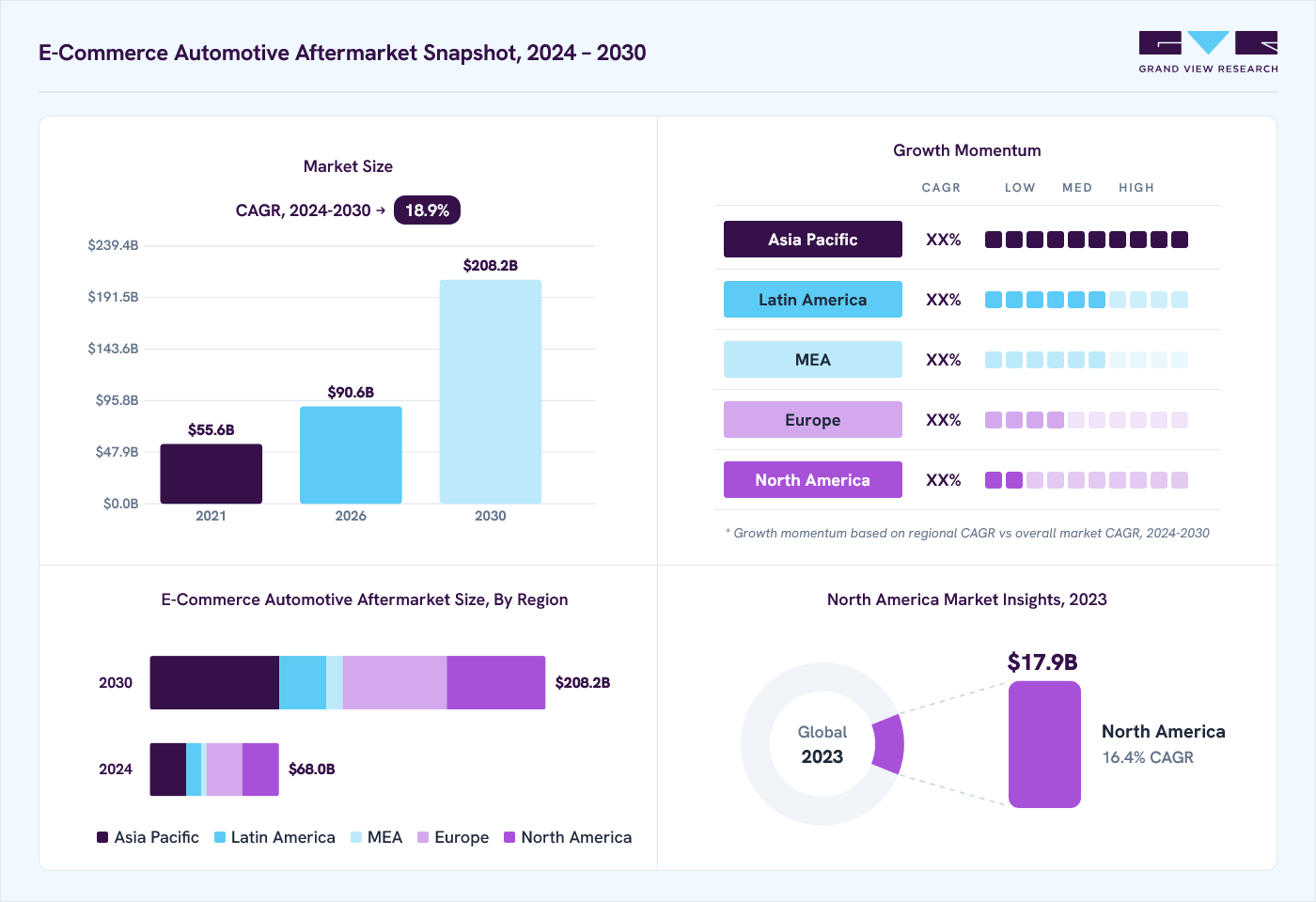The height and width of the screenshot is (902, 1316).
Task: Click the purple $17.9B North America bar
Action: point(1044,744)
